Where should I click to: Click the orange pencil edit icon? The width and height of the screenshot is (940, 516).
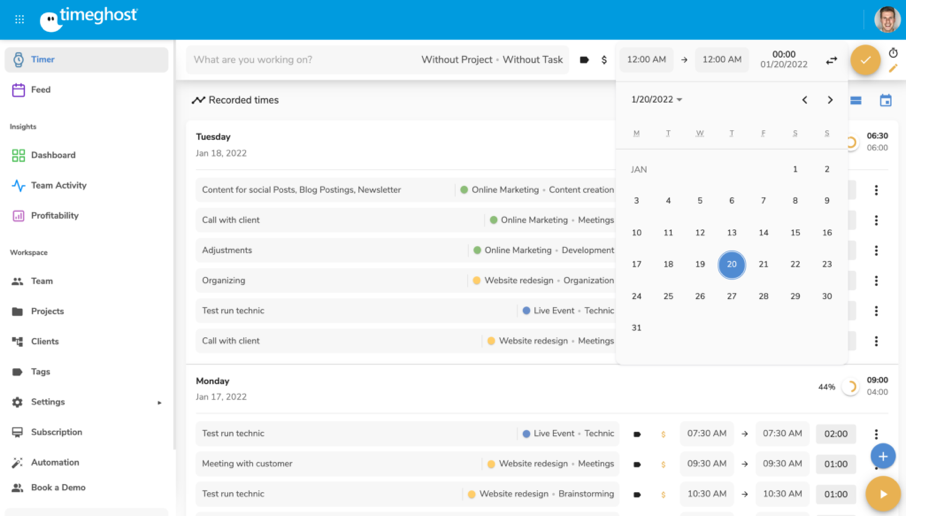[893, 69]
